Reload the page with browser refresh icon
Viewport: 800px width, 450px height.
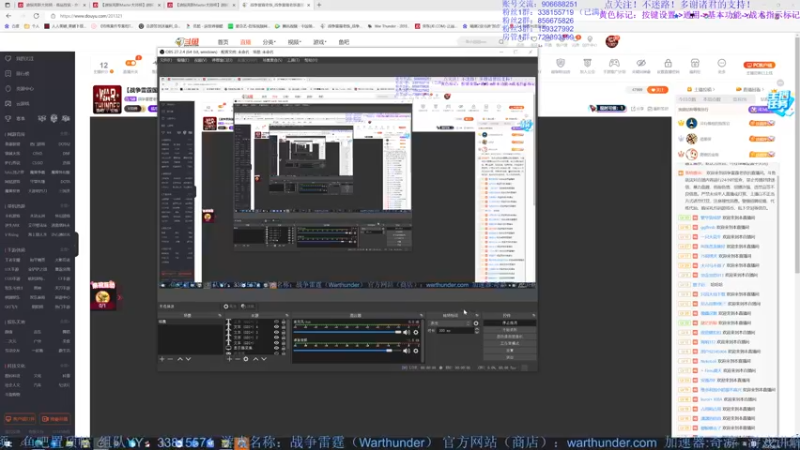point(36,16)
